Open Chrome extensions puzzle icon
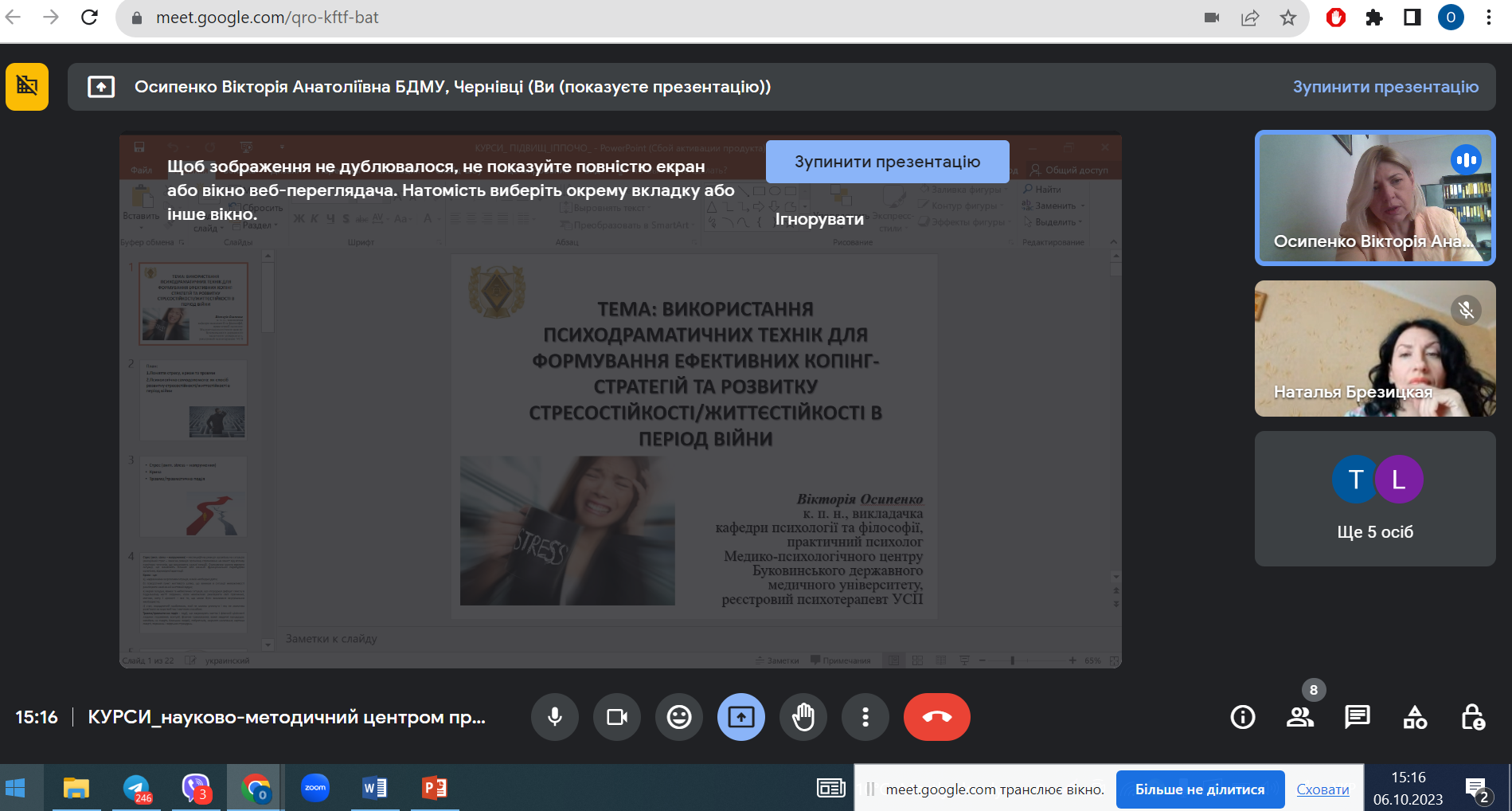Viewport: 1512px width, 811px height. tap(1374, 18)
